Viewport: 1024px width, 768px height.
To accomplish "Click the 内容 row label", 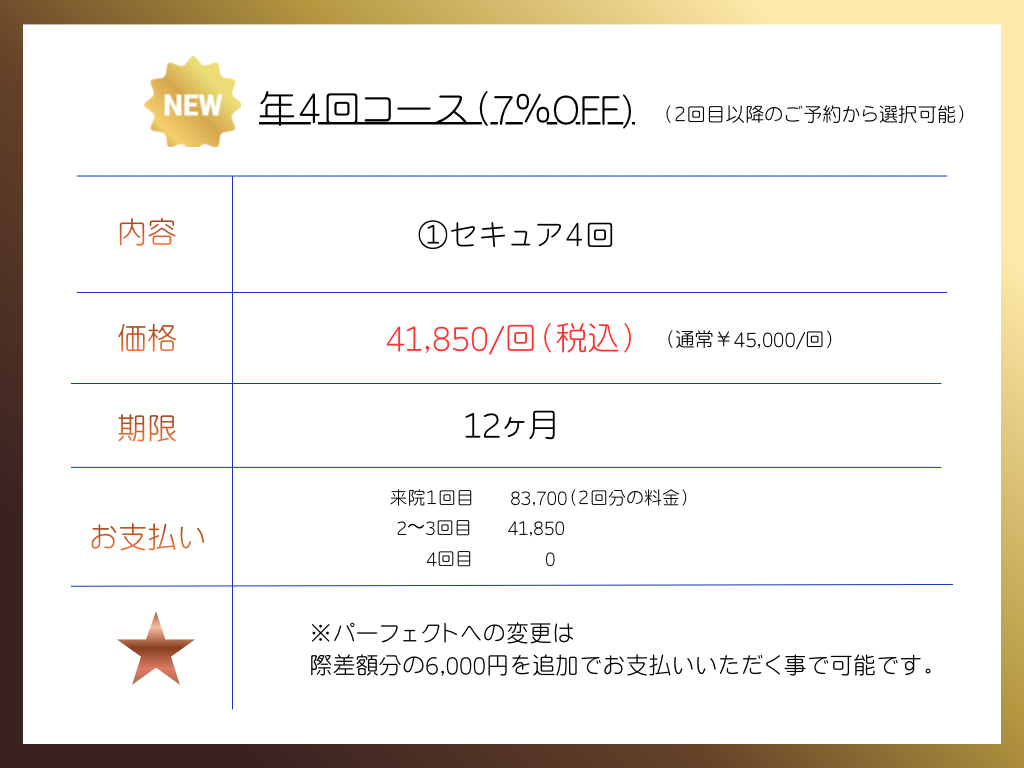I will 147,233.
